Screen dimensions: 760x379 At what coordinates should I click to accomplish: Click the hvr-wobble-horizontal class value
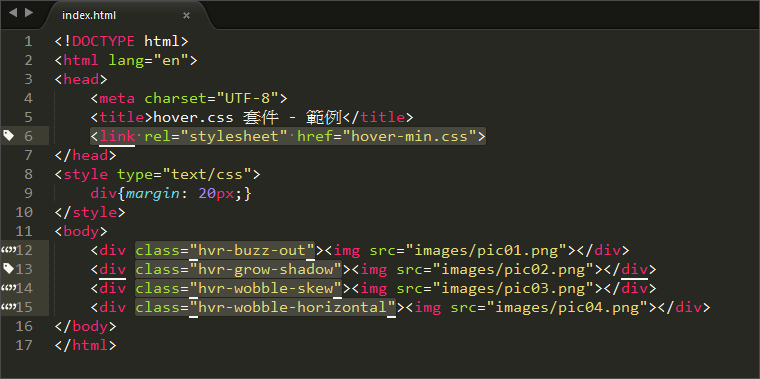[293, 307]
